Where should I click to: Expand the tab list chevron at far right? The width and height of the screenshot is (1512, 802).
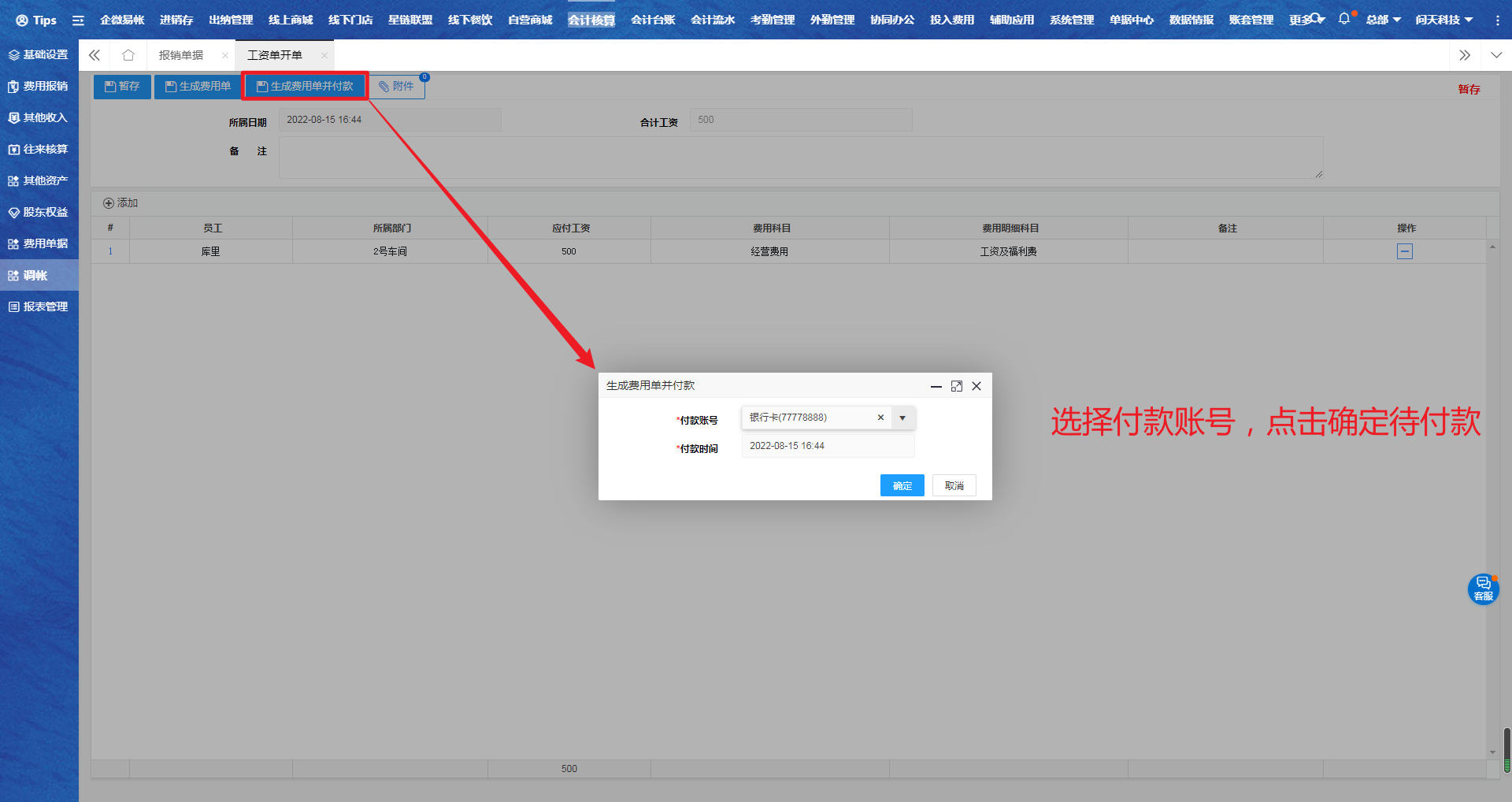[1496, 55]
